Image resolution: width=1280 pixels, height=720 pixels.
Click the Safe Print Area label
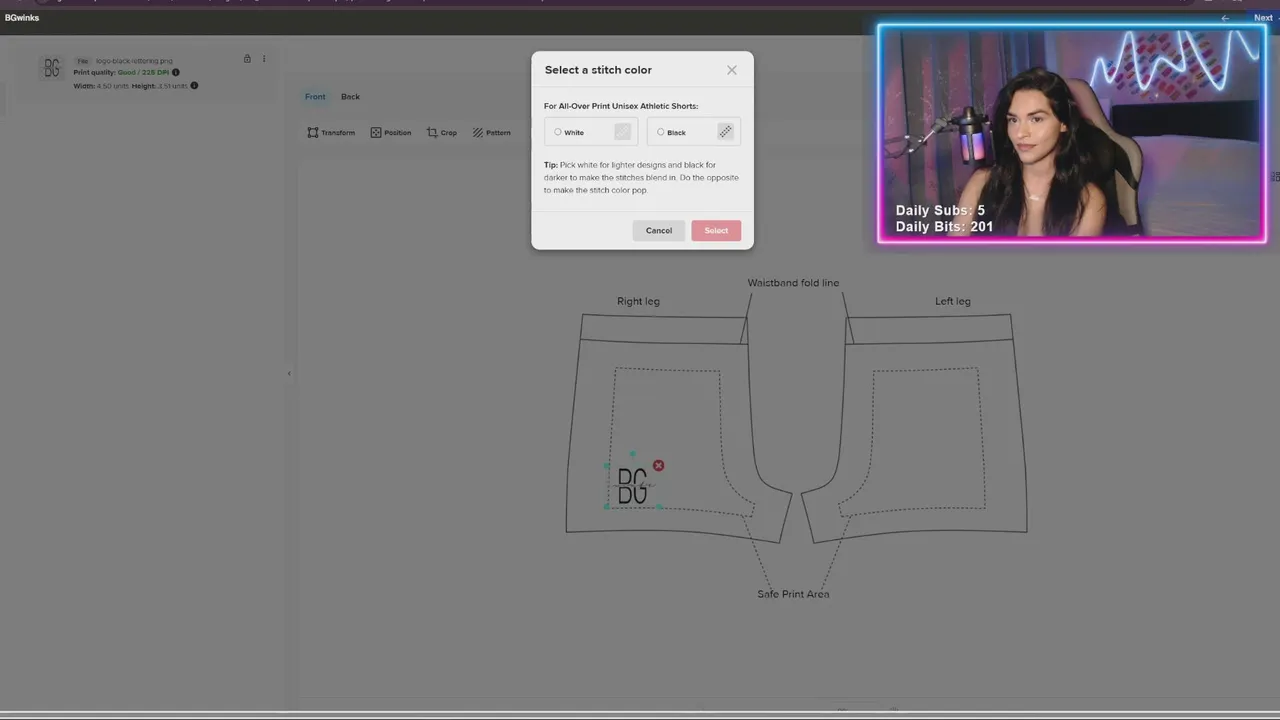(x=793, y=594)
